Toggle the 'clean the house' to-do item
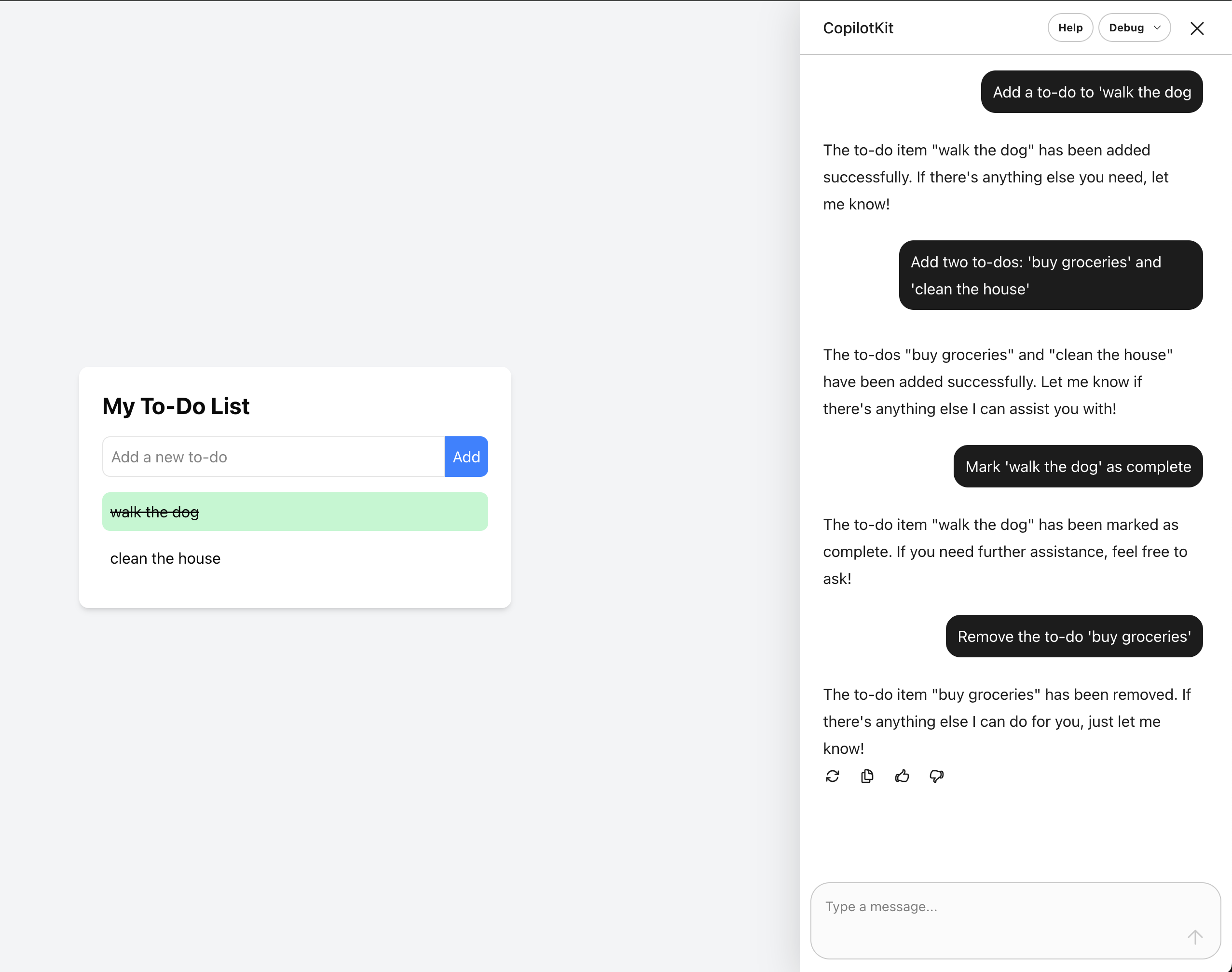Screen dimensions: 1232x972 point(295,558)
